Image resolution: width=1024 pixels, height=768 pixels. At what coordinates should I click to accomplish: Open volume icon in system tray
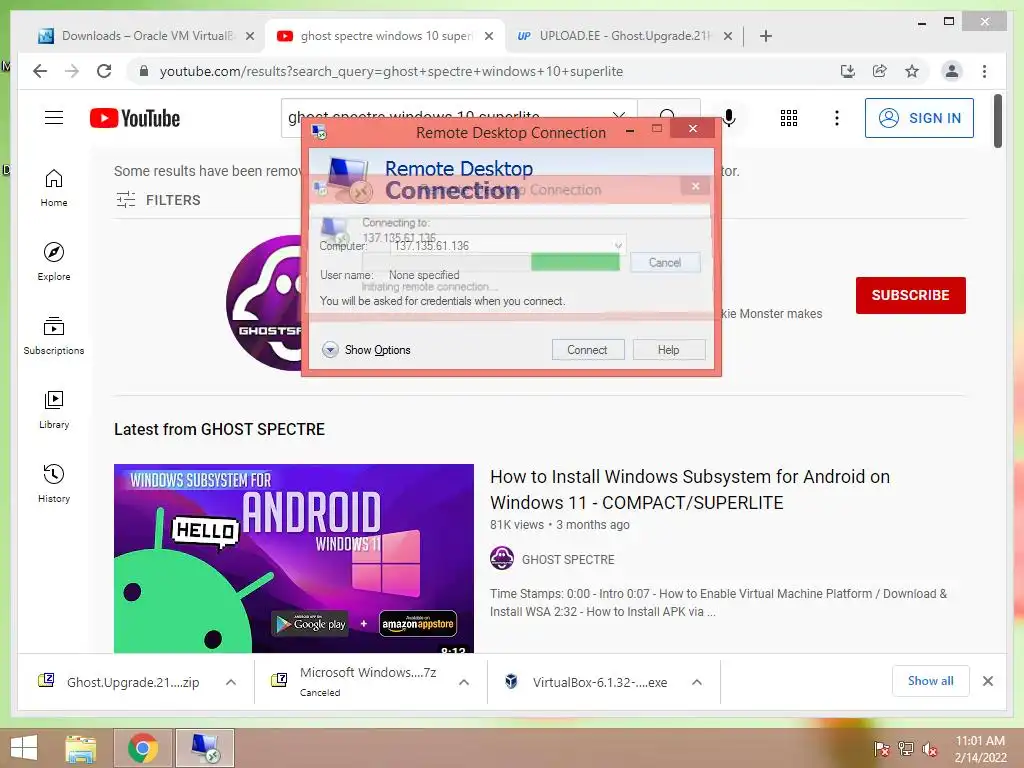coord(930,749)
